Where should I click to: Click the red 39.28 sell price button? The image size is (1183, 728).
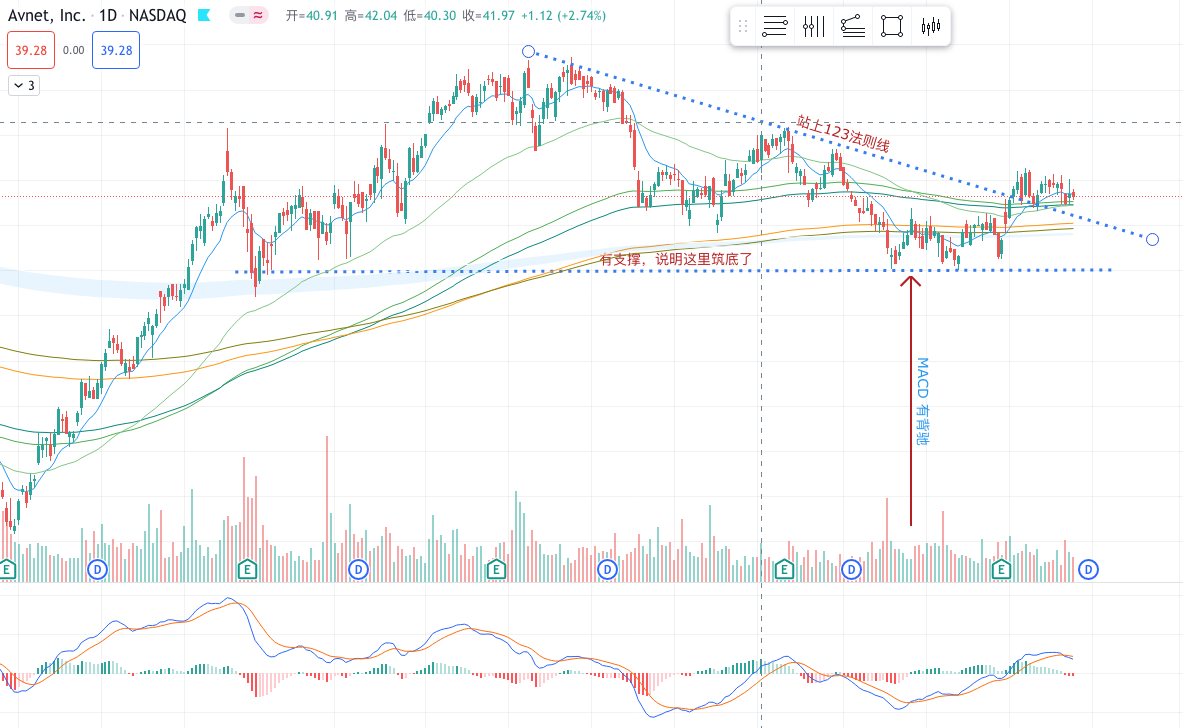[x=28, y=50]
